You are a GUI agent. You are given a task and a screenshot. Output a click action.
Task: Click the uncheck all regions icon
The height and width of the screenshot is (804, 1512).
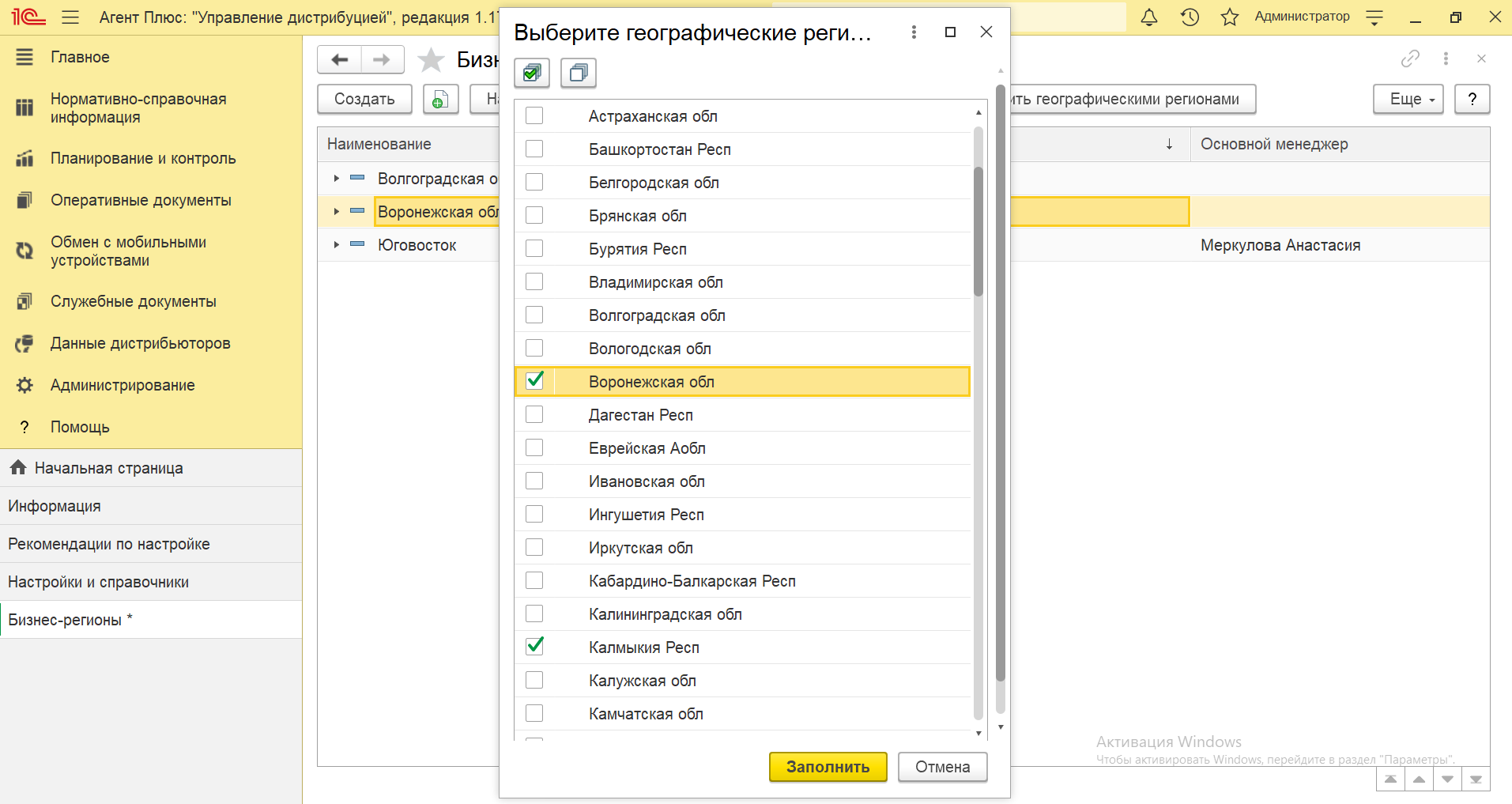(x=578, y=74)
